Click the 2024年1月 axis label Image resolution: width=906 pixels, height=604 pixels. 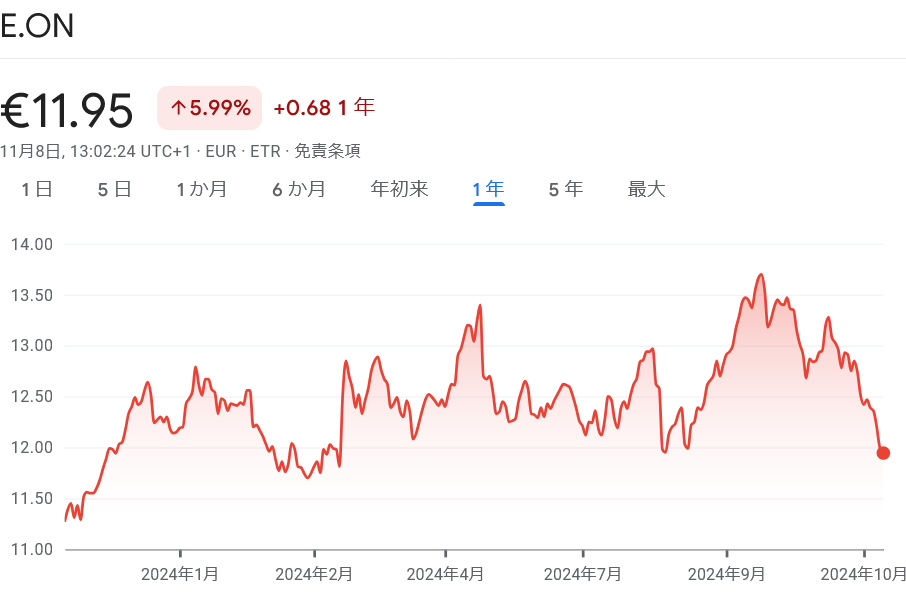tap(180, 575)
